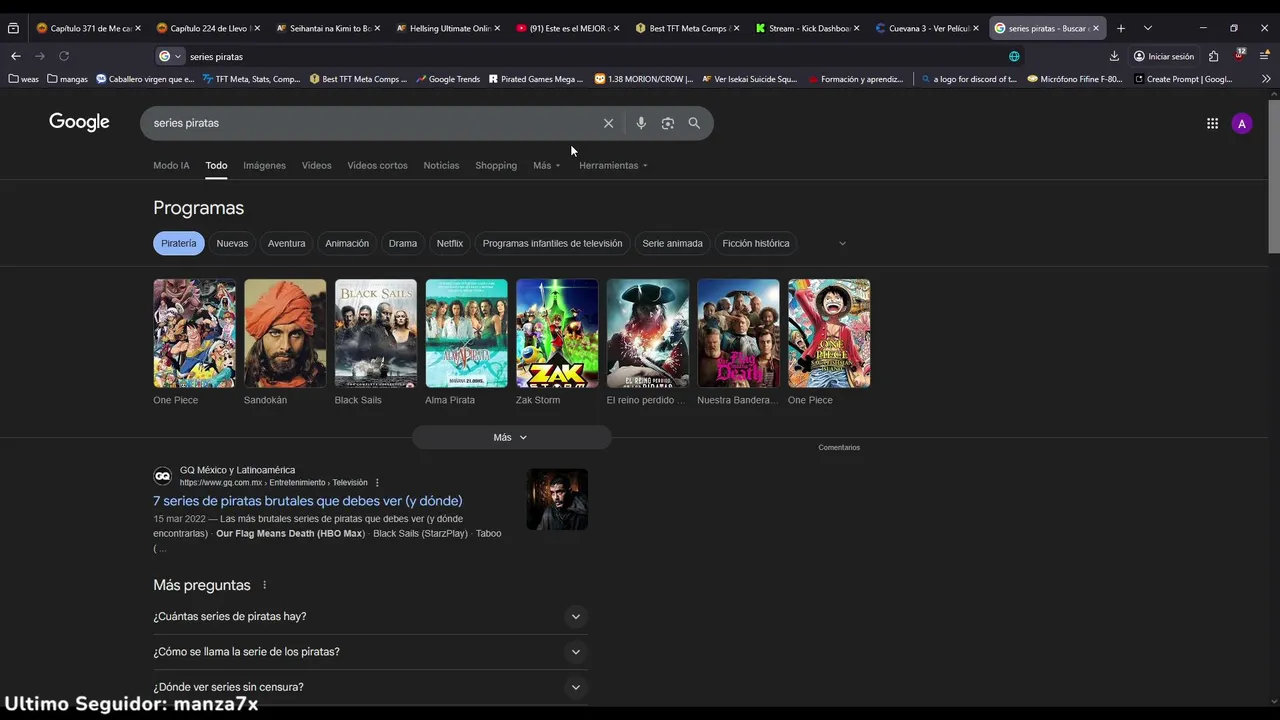Open the tab search dropdown arrow
The height and width of the screenshot is (720, 1280).
(1147, 28)
